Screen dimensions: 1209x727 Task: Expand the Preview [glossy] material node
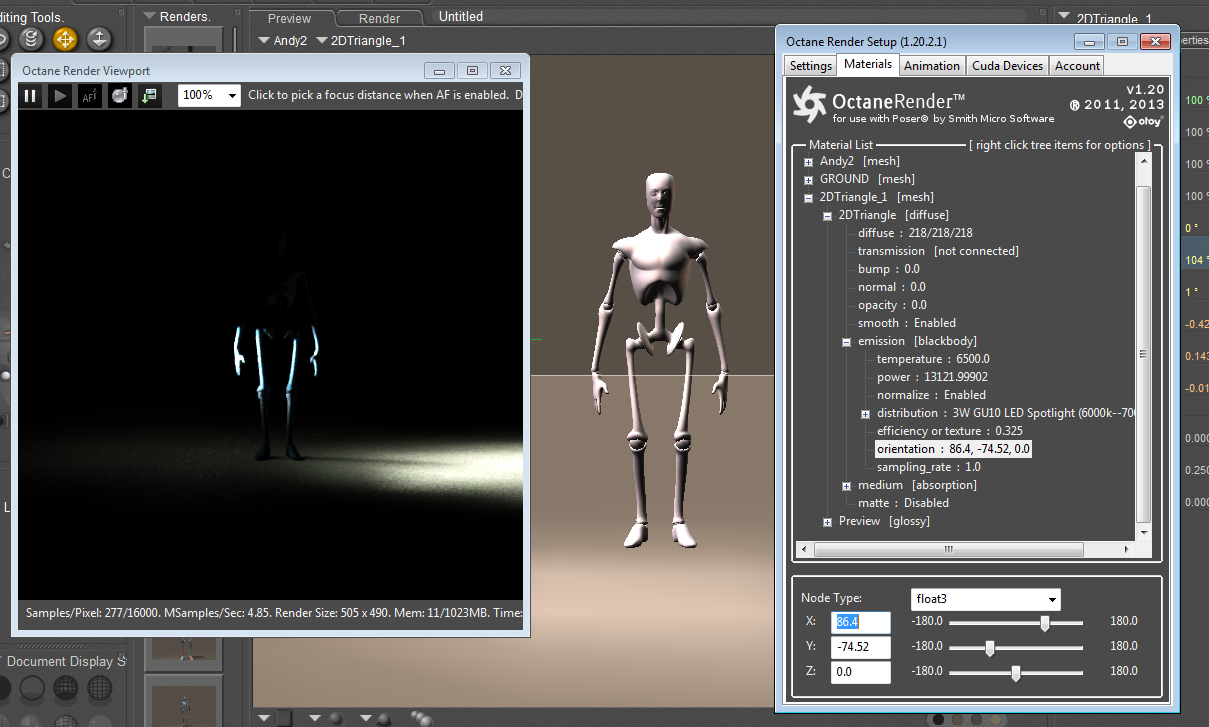click(x=828, y=521)
